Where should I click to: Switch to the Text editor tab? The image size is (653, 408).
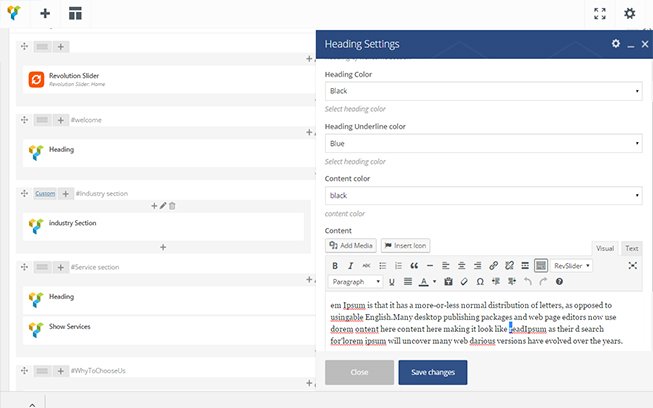[631, 248]
